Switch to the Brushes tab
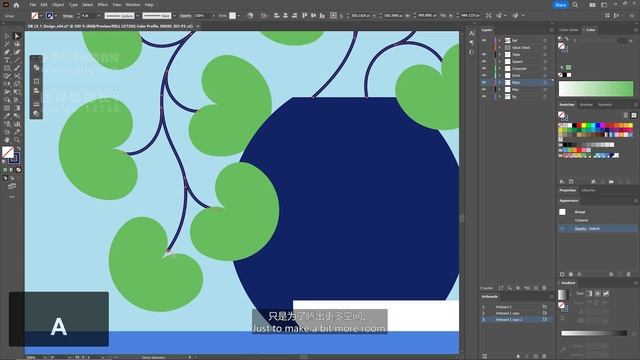The width and height of the screenshot is (640, 360). tap(586, 105)
